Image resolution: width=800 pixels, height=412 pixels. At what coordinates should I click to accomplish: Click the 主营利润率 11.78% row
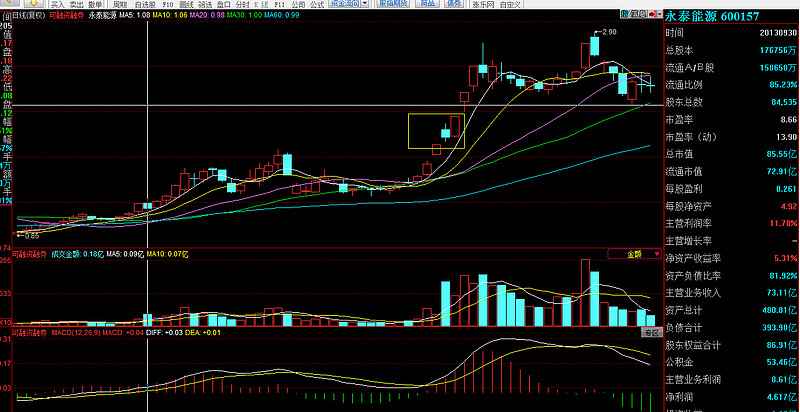pyautogui.click(x=731, y=223)
